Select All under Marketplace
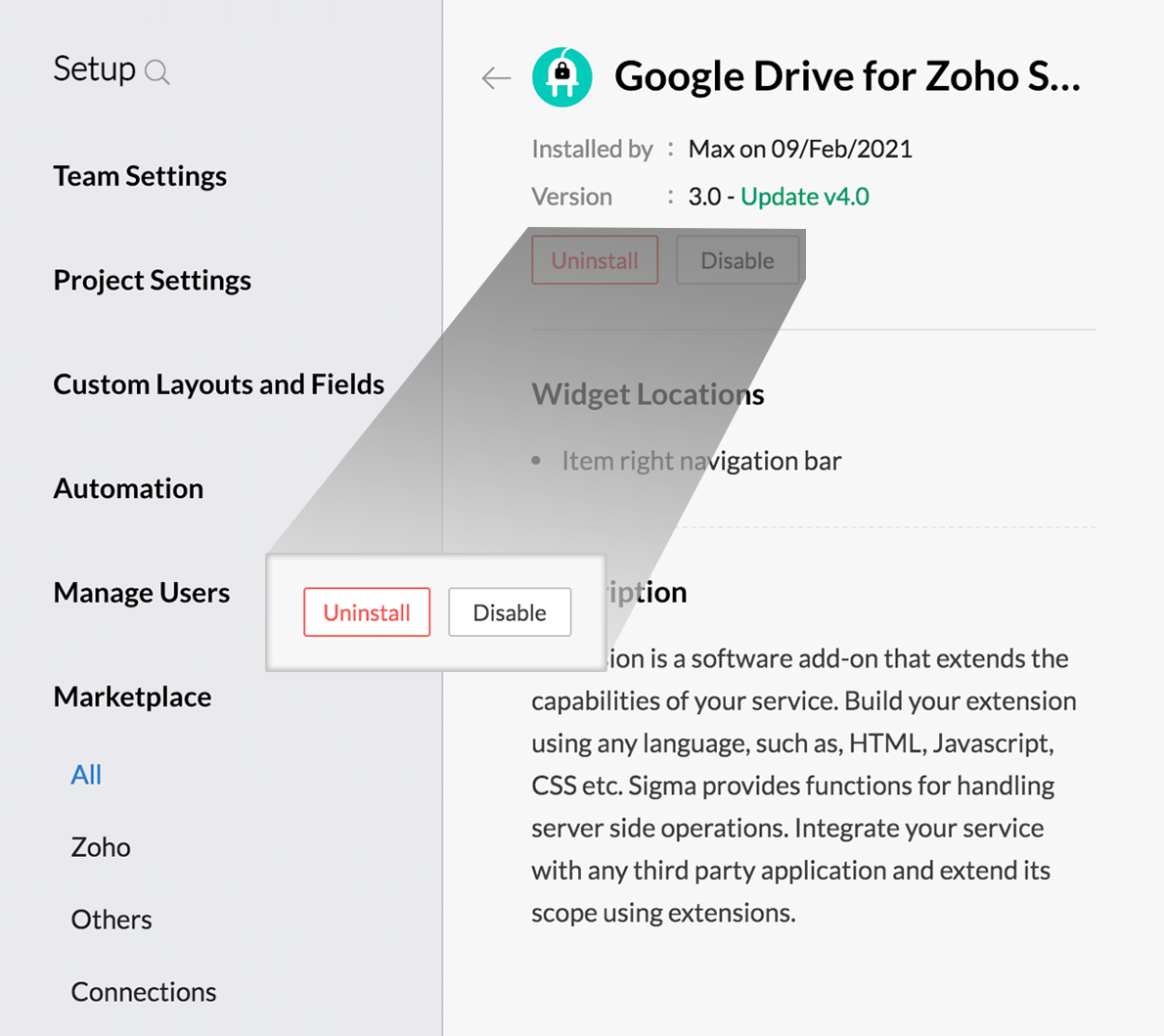1164x1036 pixels. coord(86,775)
